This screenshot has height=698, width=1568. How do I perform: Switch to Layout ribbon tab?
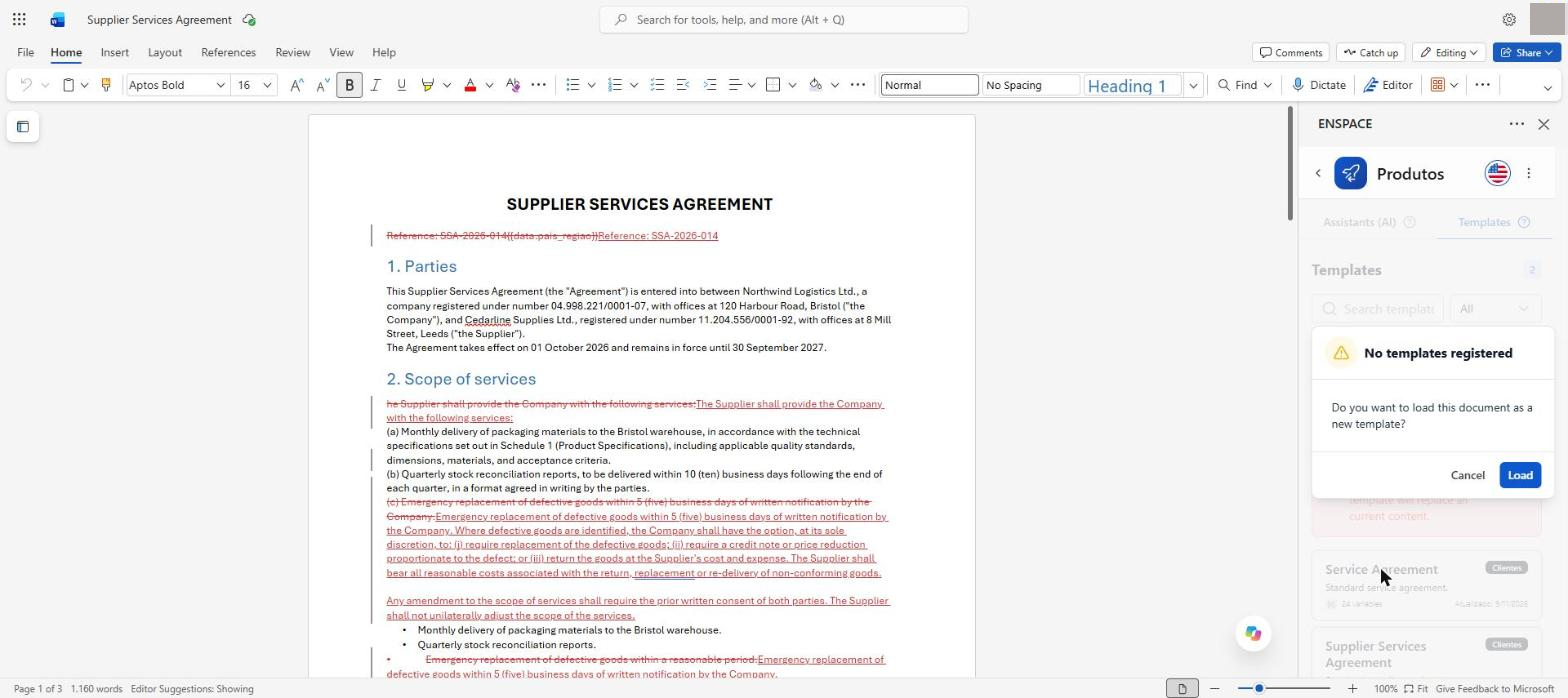point(165,52)
